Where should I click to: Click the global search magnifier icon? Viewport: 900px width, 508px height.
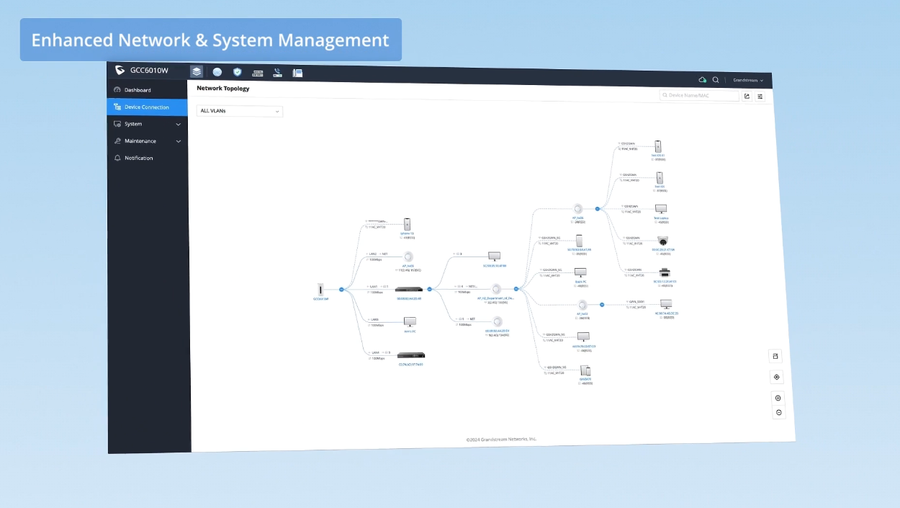[x=716, y=80]
